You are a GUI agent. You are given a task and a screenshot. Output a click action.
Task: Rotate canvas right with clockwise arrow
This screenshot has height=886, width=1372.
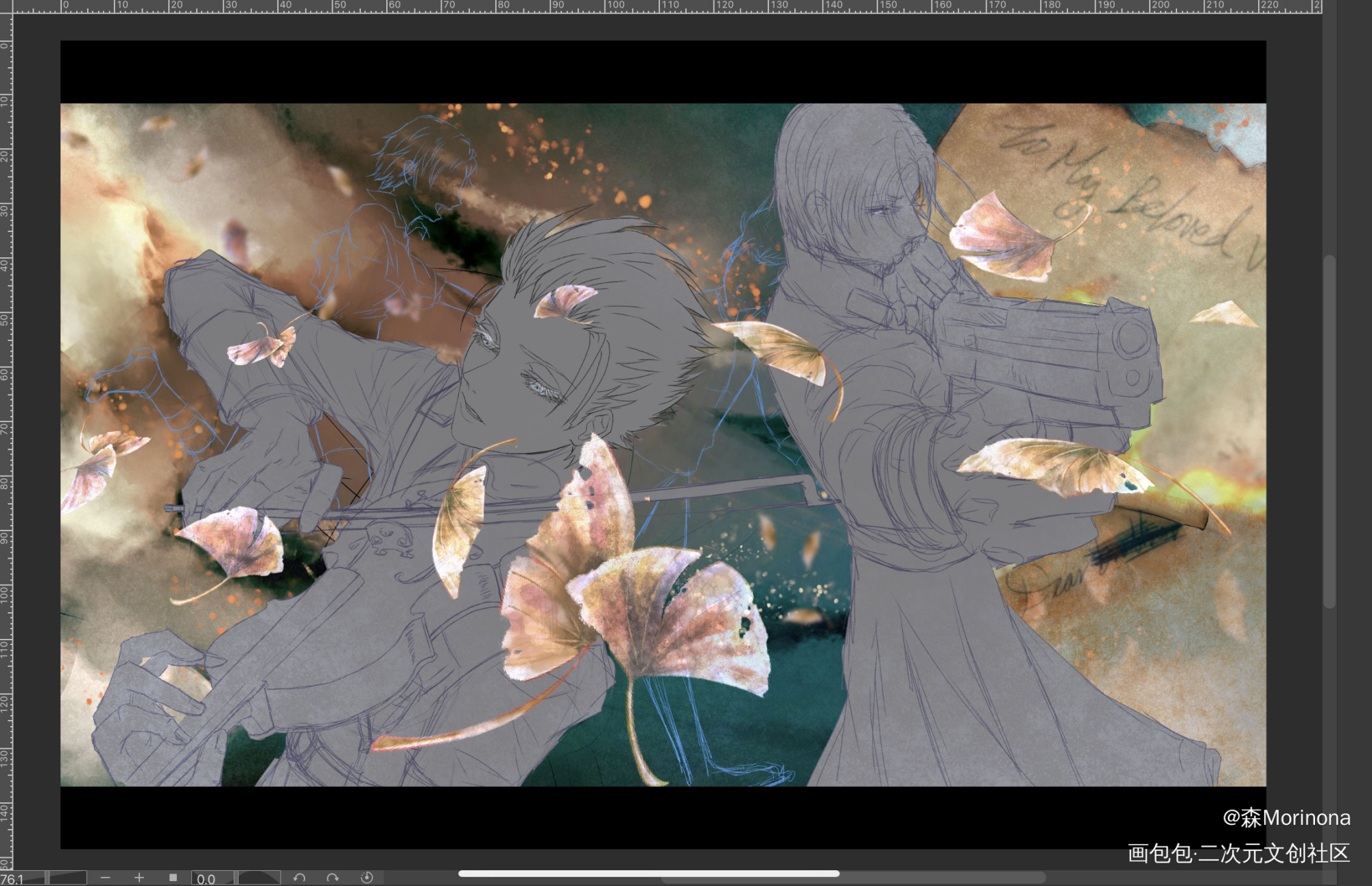tap(333, 878)
